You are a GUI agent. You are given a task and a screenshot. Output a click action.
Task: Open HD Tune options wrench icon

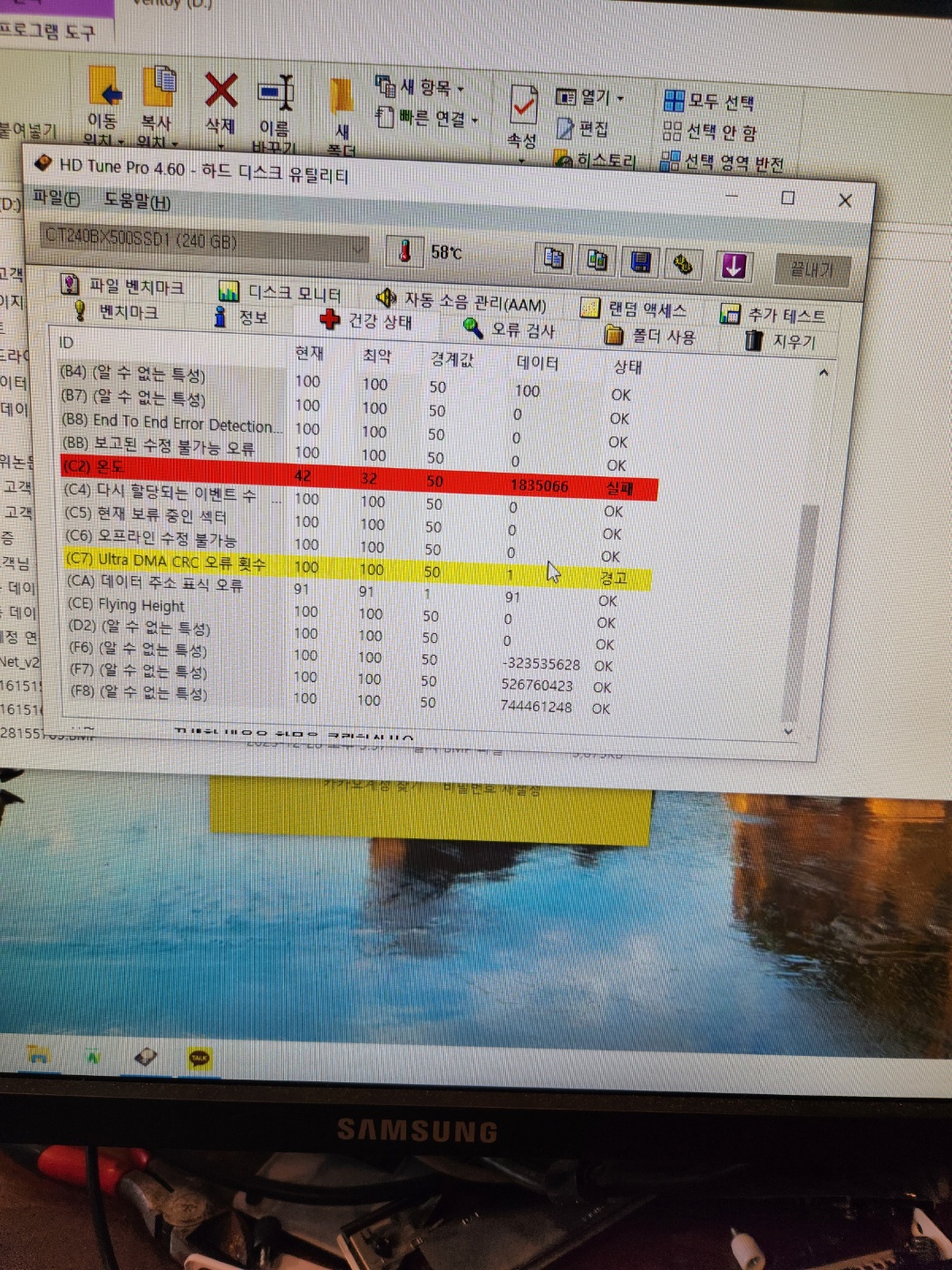point(683,264)
